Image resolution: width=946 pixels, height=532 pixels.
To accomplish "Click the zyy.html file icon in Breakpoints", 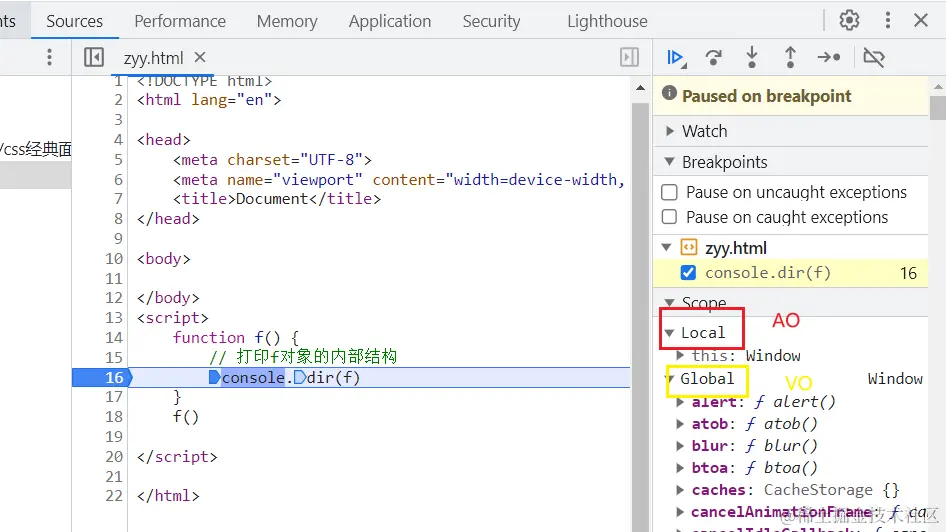I will click(688, 247).
